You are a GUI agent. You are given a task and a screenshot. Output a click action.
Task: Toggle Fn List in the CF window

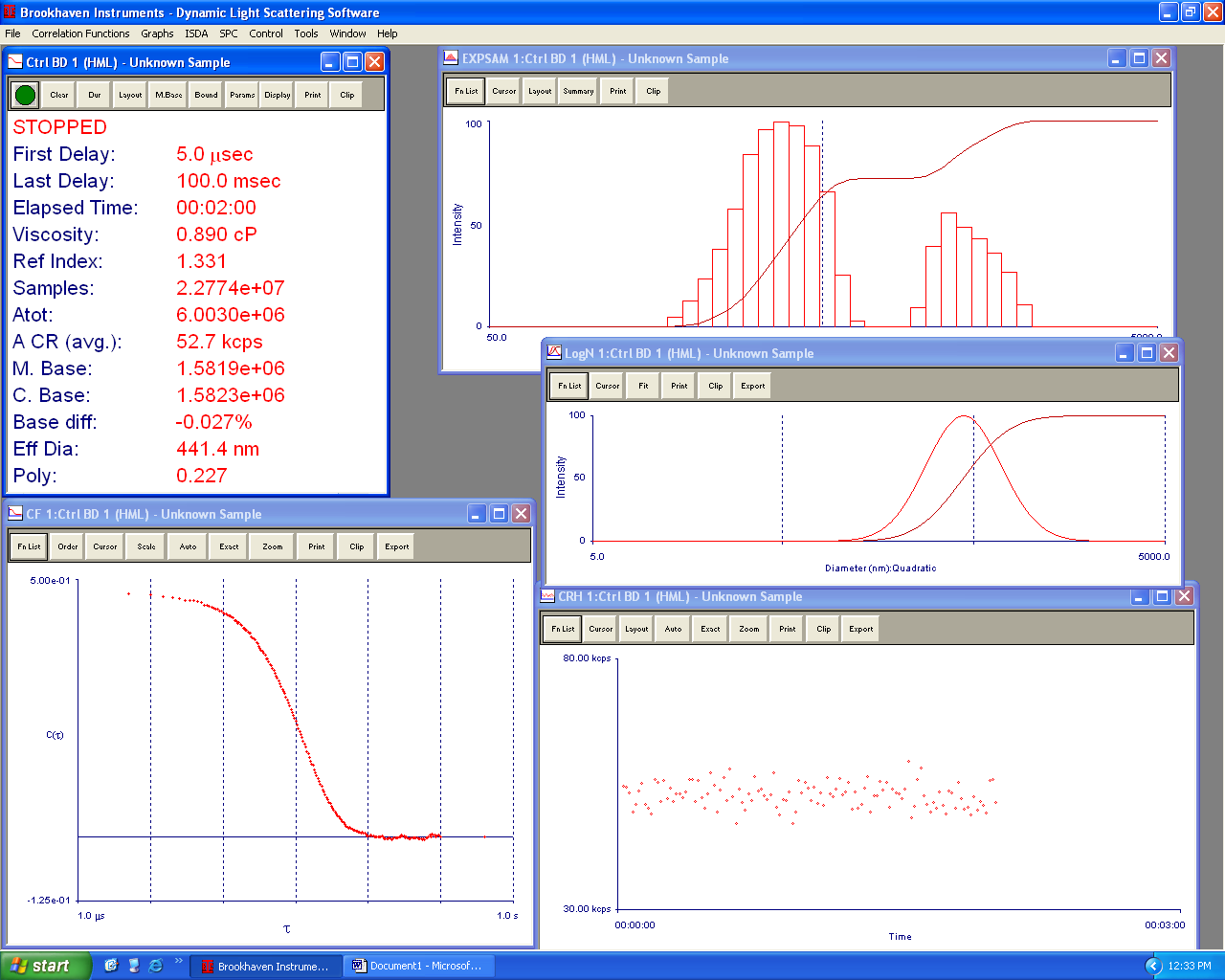29,546
